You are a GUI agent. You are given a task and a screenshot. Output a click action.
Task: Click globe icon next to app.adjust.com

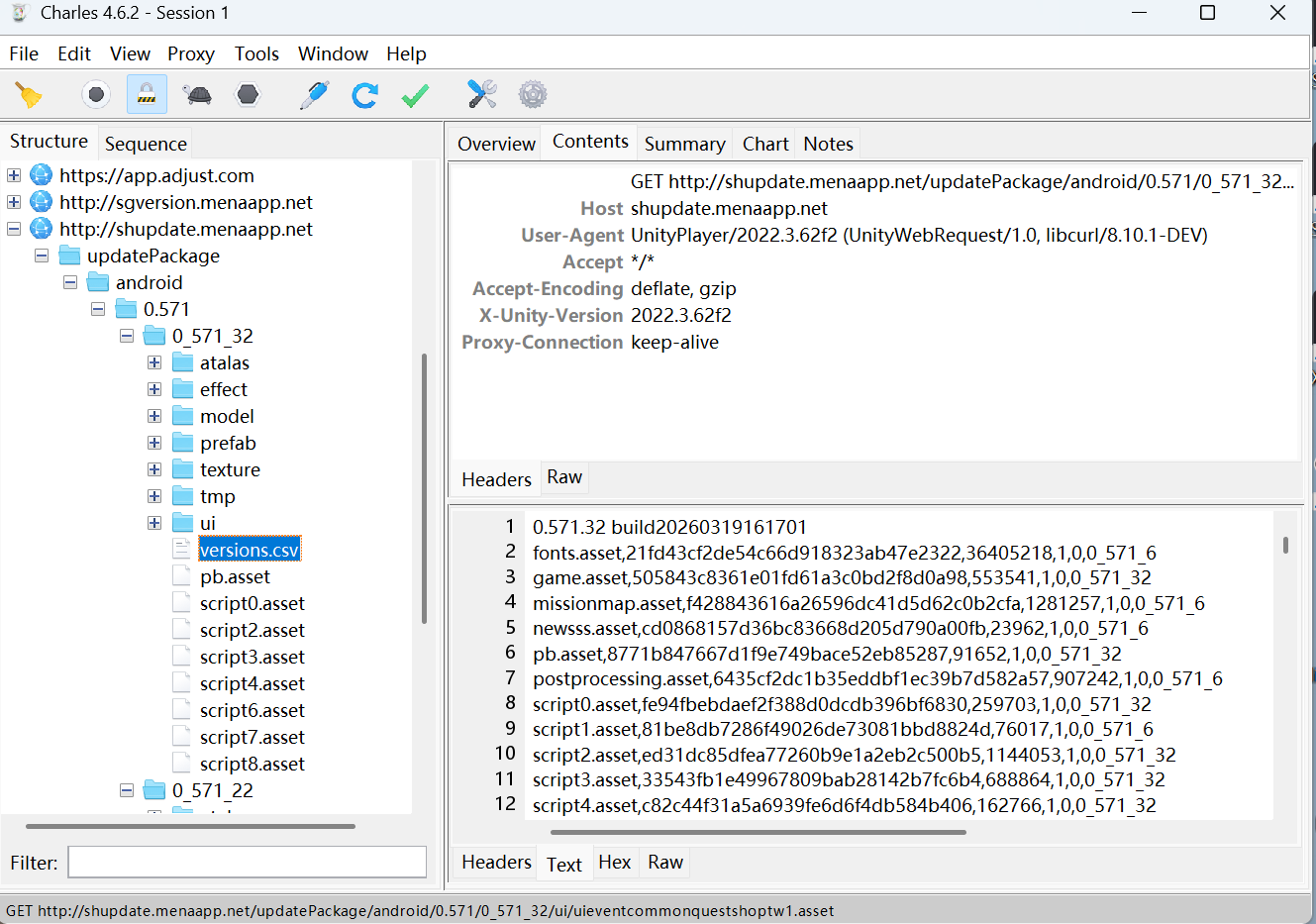41,175
